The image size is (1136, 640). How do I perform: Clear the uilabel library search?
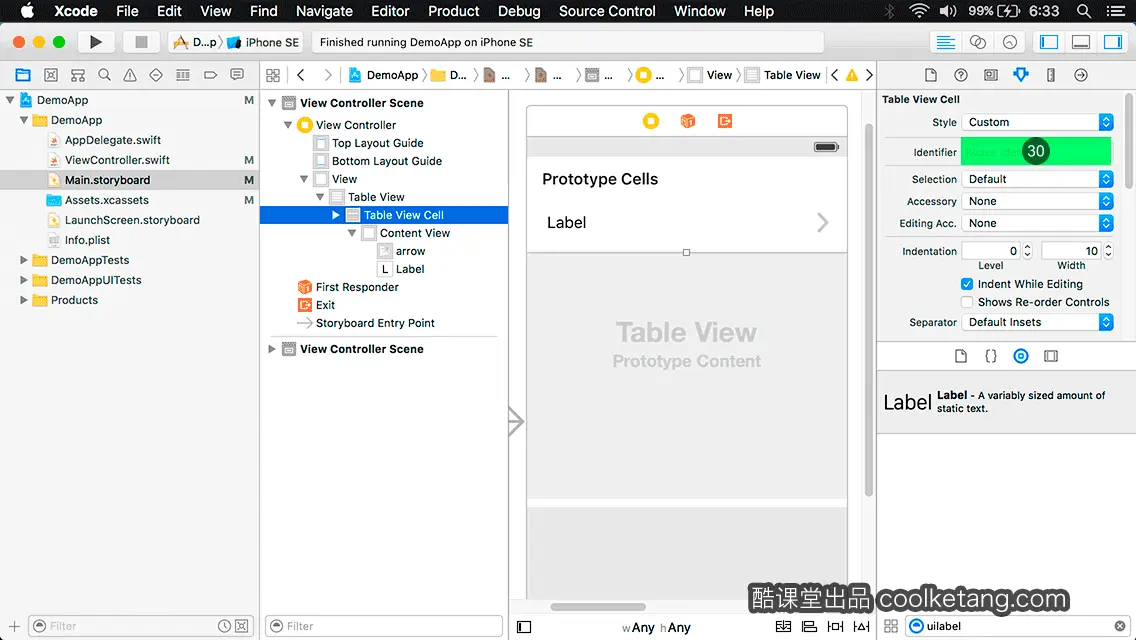click(1119, 626)
